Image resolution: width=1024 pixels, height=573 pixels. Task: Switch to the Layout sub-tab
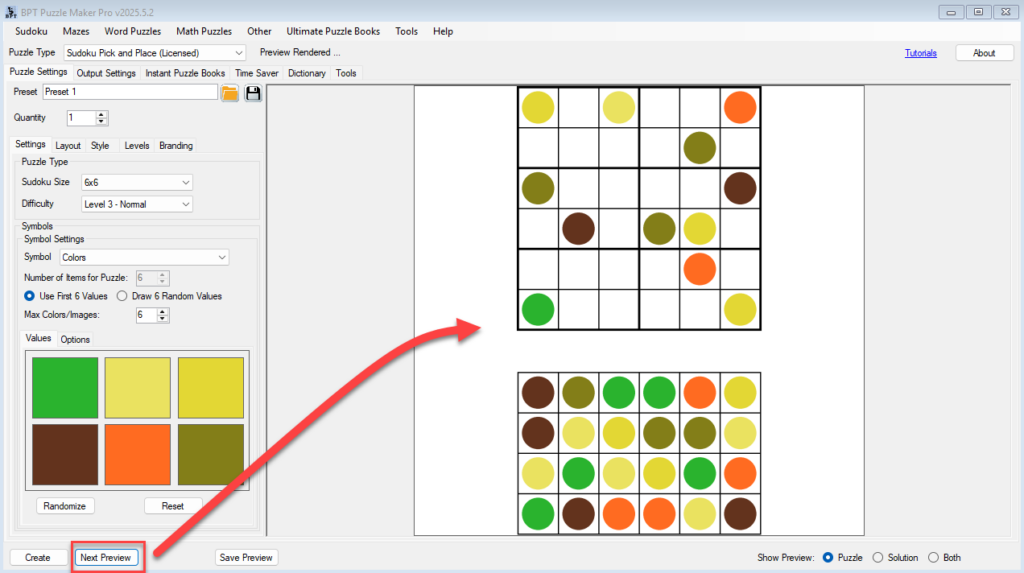(x=68, y=146)
